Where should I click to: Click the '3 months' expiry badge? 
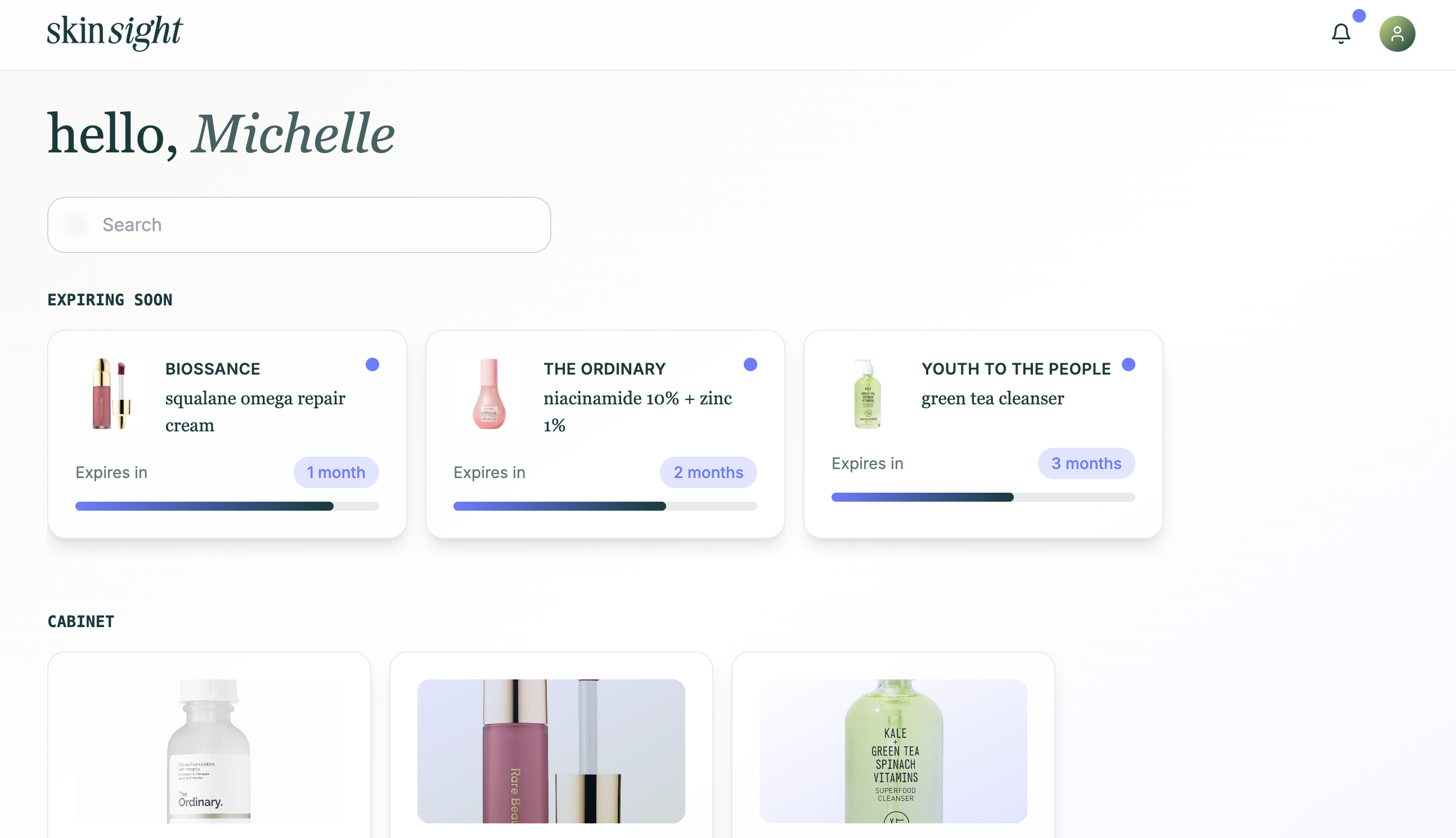click(1086, 463)
